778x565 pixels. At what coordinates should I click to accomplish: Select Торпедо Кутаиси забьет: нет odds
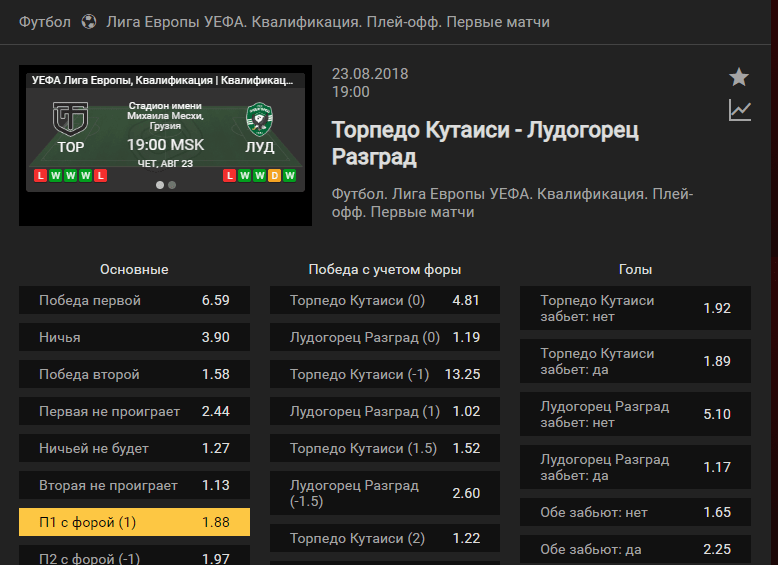[636, 308]
